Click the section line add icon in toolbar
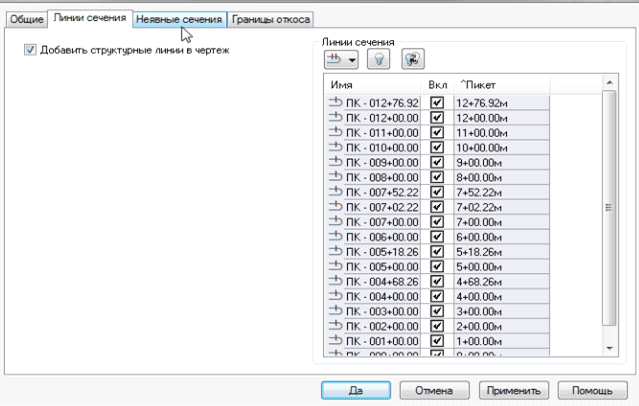 [x=331, y=60]
